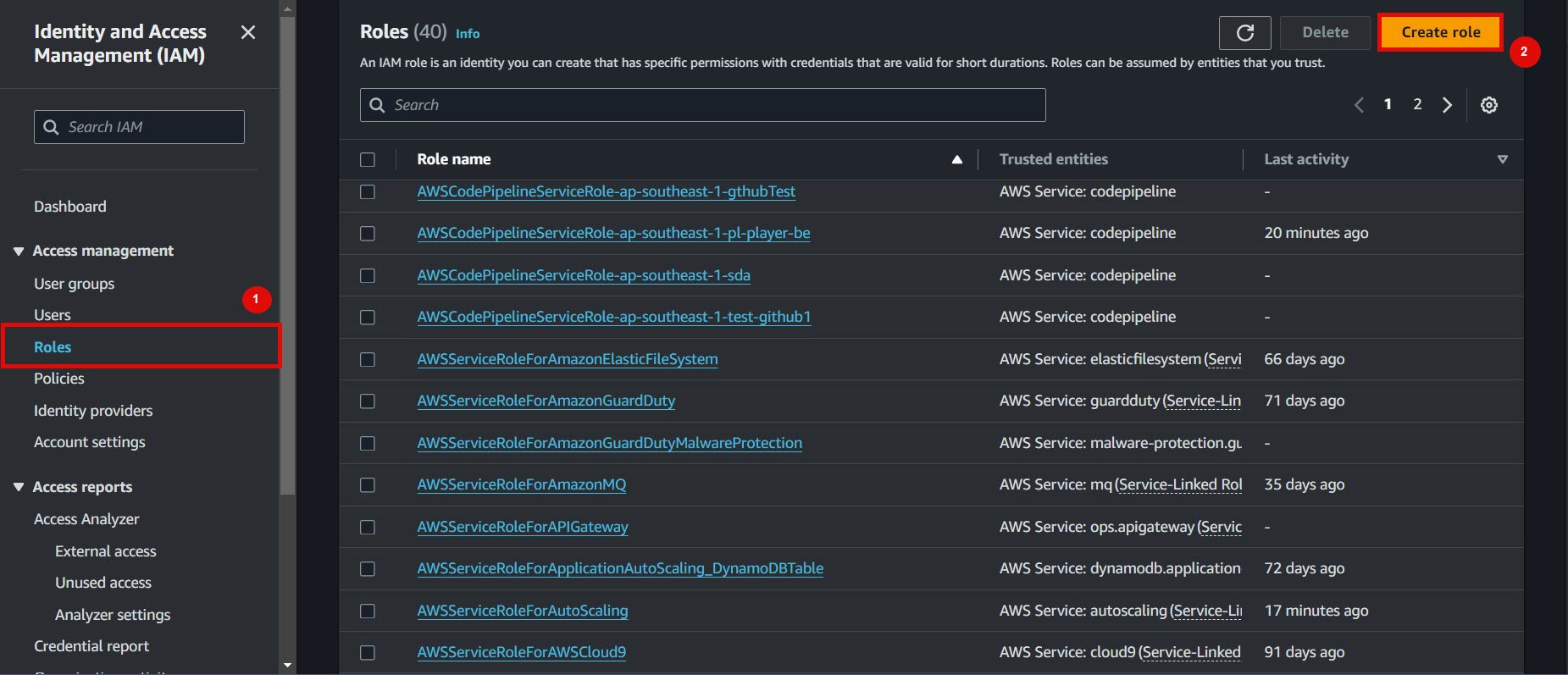The width and height of the screenshot is (1568, 675).
Task: Collapse the Access management section
Action: [x=19, y=251]
